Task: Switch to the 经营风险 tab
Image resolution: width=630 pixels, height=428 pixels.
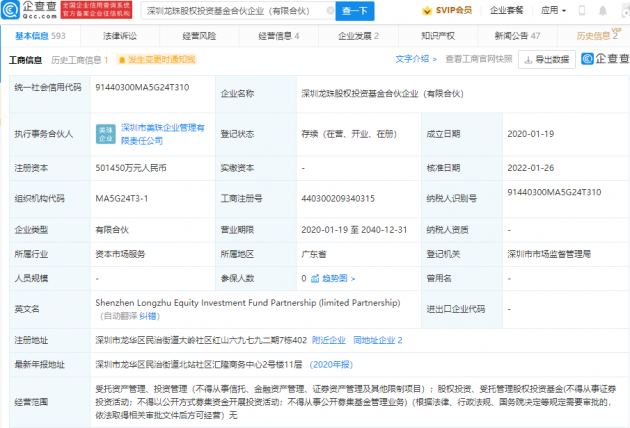Action: [199, 36]
